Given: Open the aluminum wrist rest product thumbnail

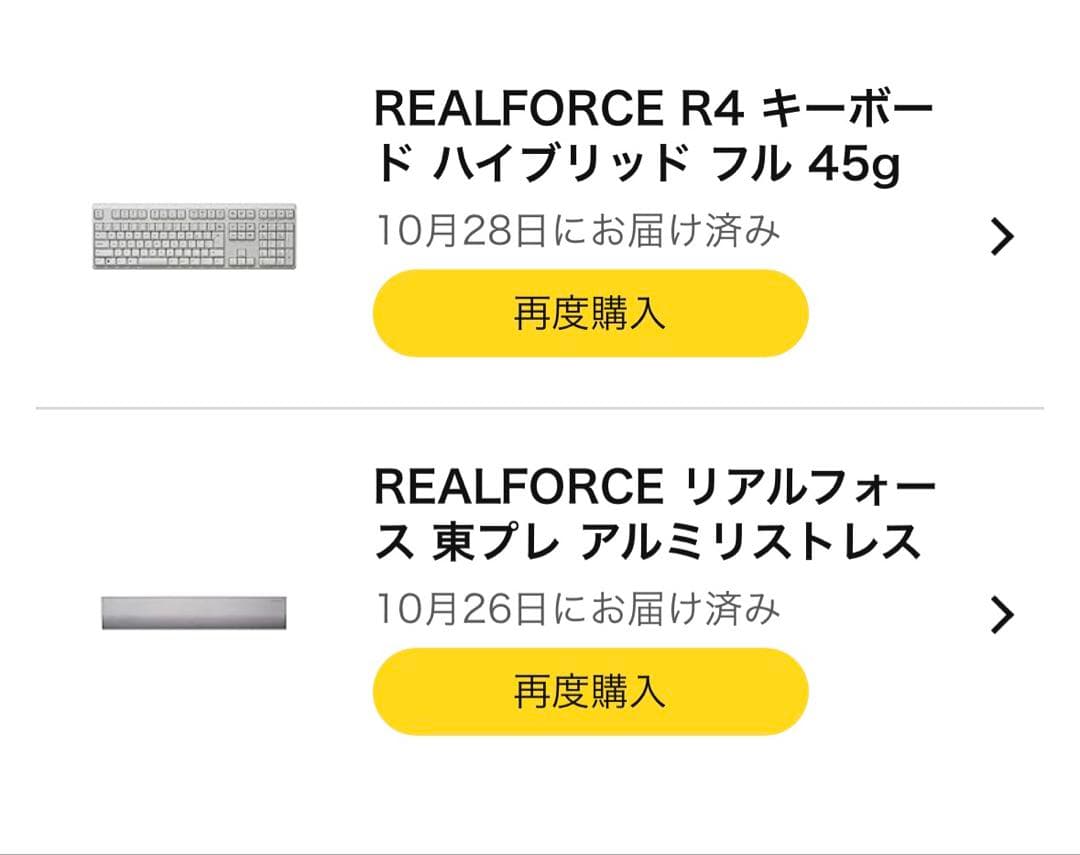Looking at the screenshot, I should coord(195,615).
